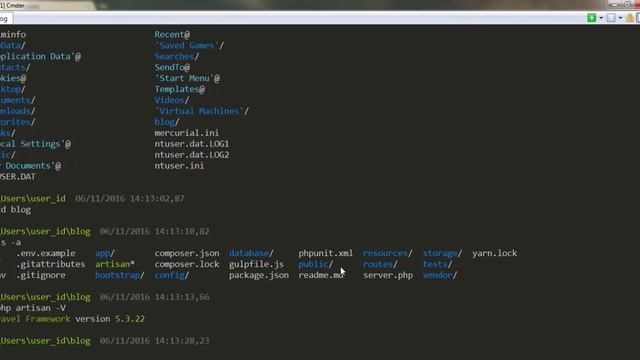The width and height of the screenshot is (640, 360).
Task: Click the 'ocal Settings'@ entry
Action: click(36, 144)
